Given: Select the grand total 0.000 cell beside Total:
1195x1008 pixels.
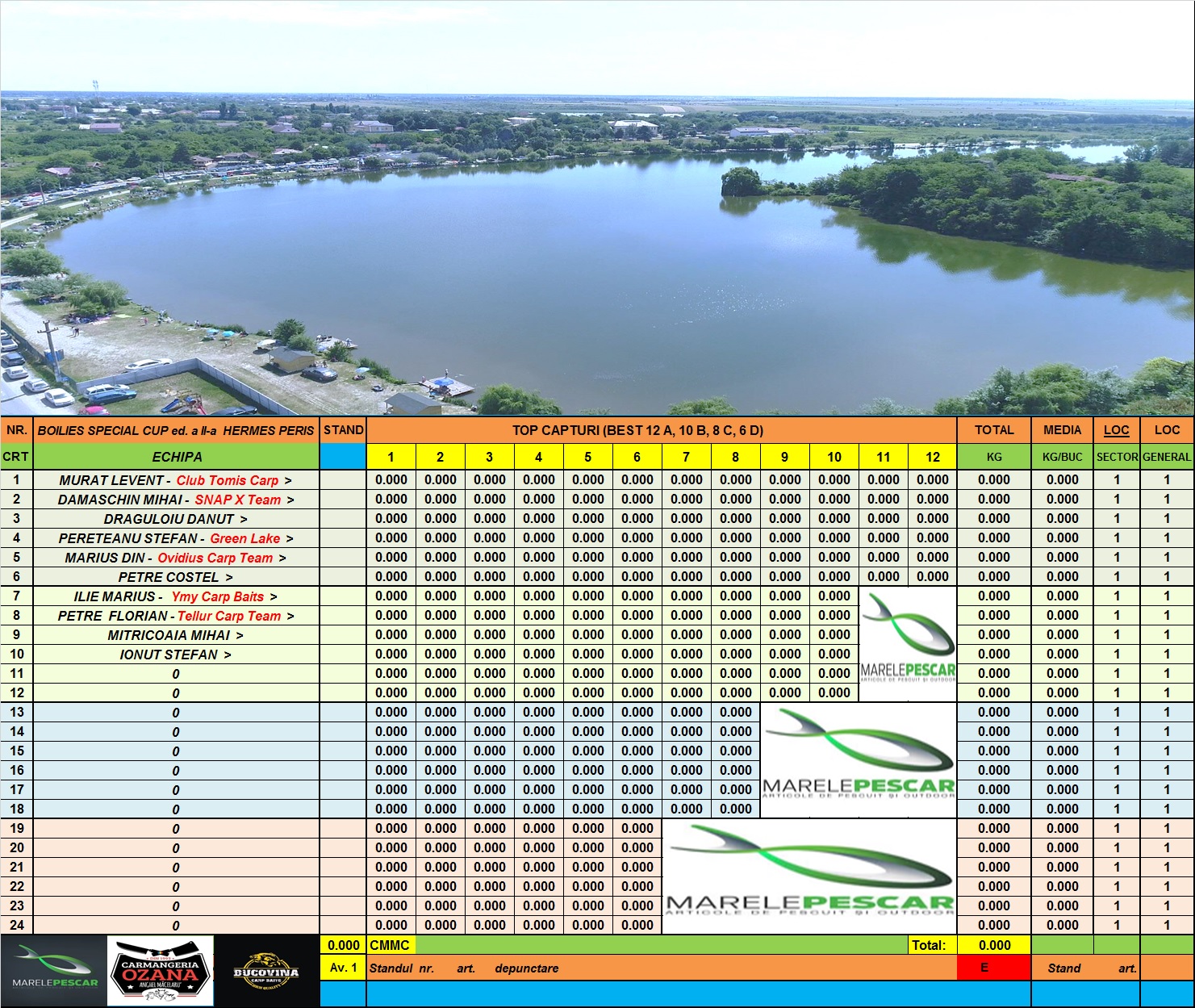Looking at the screenshot, I should pyautogui.click(x=994, y=945).
